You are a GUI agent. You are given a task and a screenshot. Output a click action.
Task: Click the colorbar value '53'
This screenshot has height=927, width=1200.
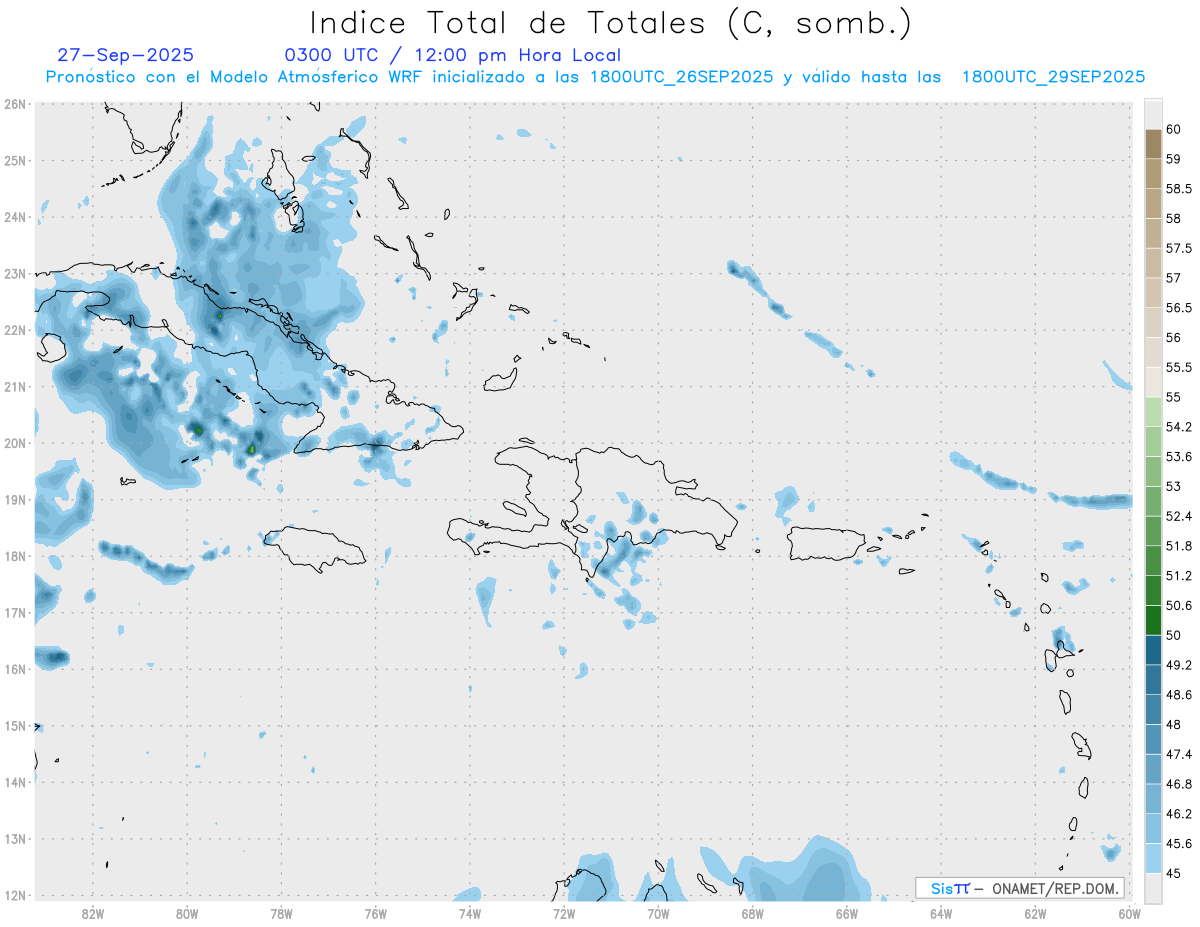pyautogui.click(x=1173, y=486)
